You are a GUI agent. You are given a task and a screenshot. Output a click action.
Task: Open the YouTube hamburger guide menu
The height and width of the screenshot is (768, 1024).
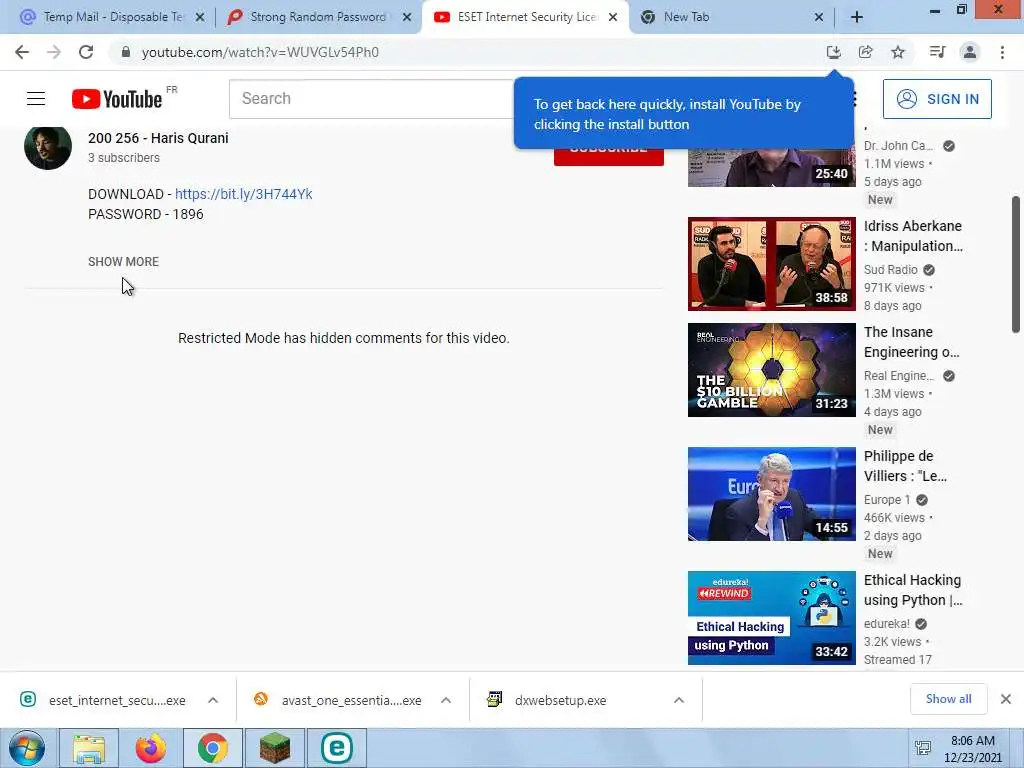[x=36, y=99]
